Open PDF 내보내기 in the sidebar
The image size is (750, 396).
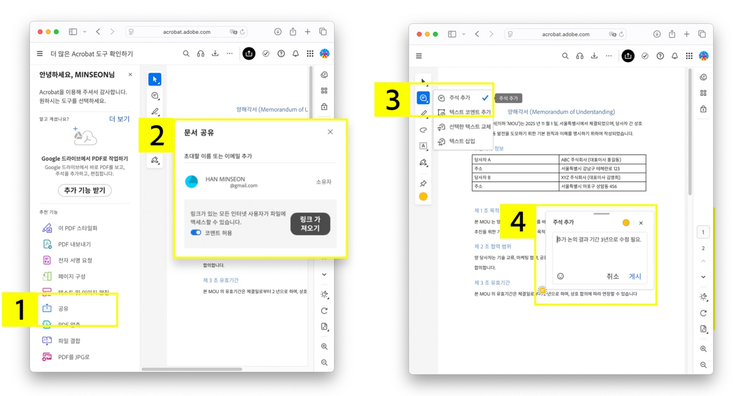[x=74, y=244]
